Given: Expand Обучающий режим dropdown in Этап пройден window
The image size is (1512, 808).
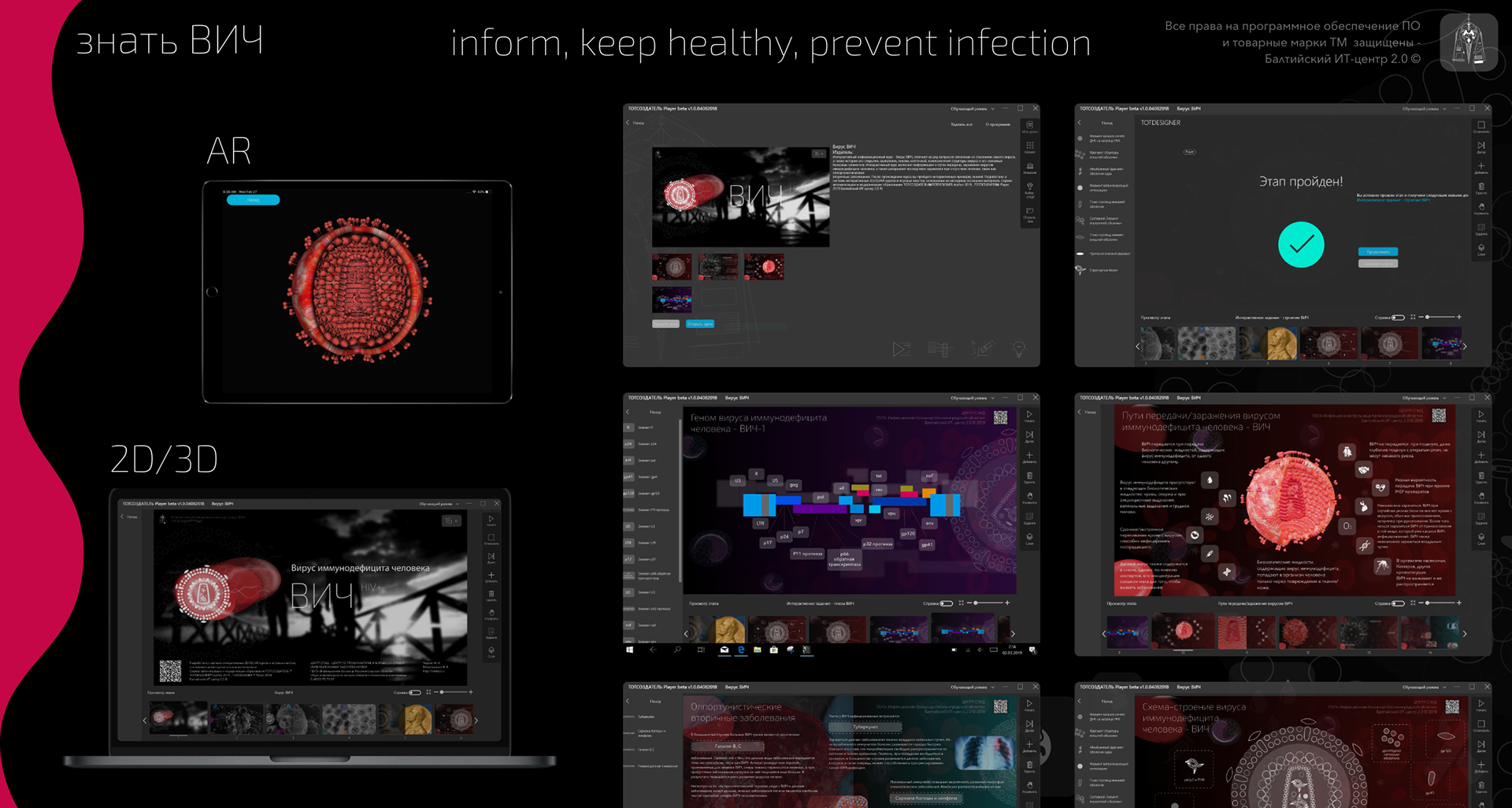Looking at the screenshot, I should (x=1424, y=109).
